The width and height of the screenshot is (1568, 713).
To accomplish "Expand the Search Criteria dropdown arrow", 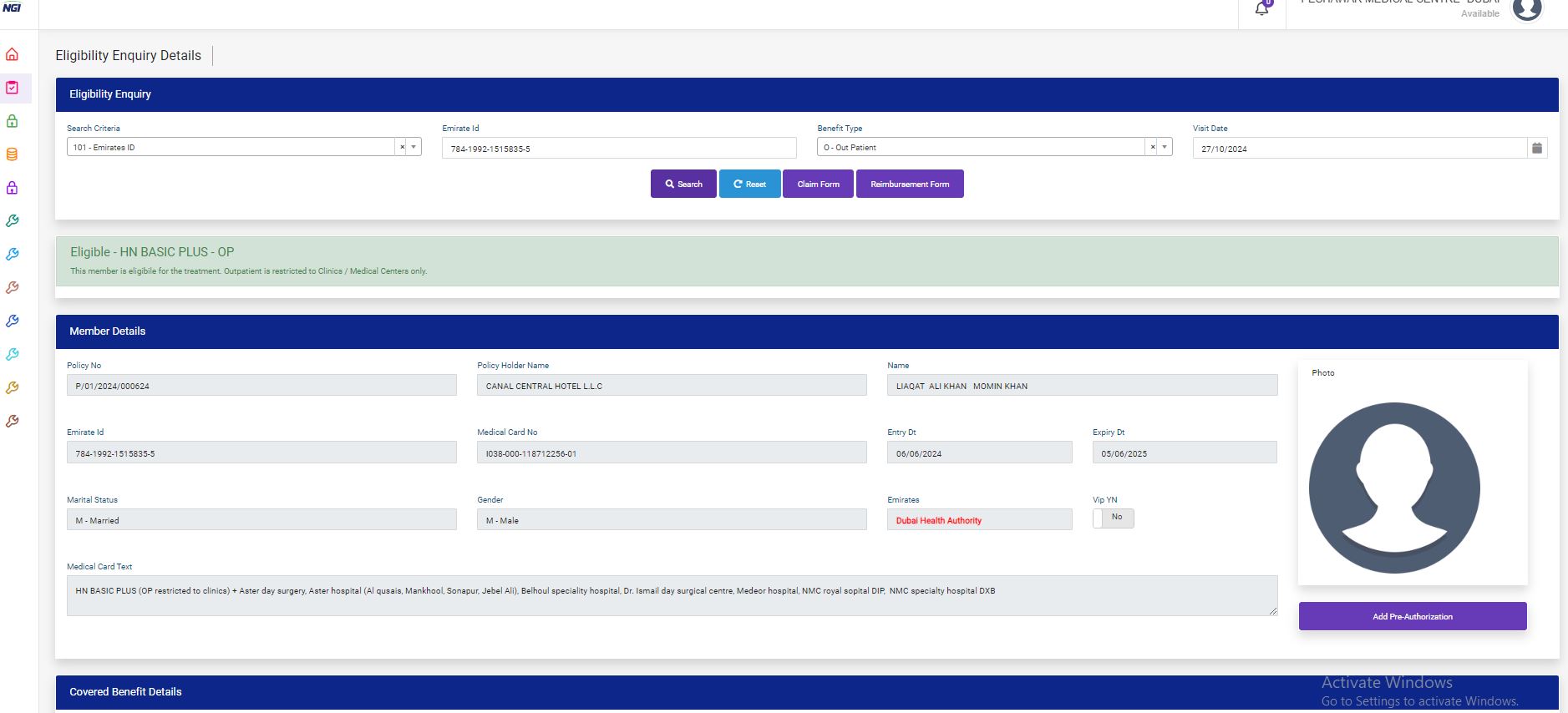I will click(x=414, y=147).
